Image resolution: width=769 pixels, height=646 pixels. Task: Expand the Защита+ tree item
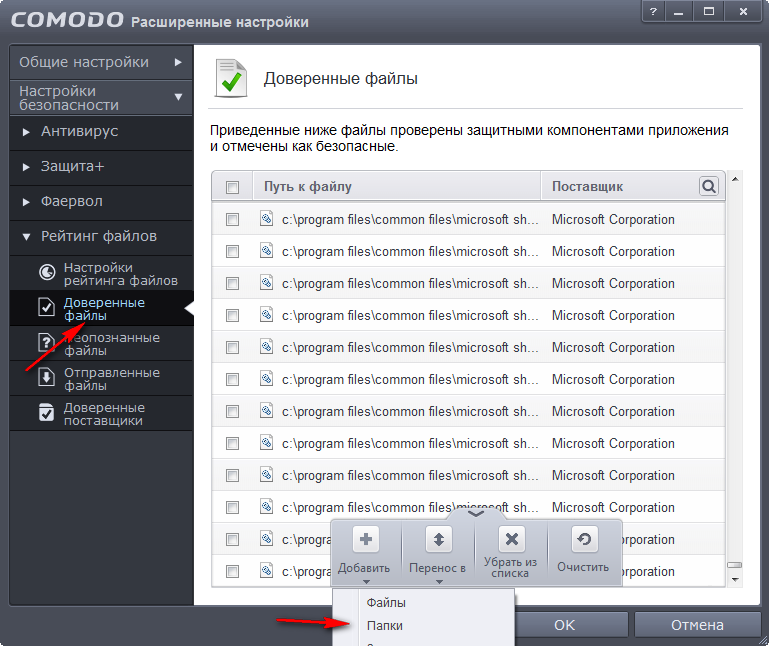[x=26, y=167]
